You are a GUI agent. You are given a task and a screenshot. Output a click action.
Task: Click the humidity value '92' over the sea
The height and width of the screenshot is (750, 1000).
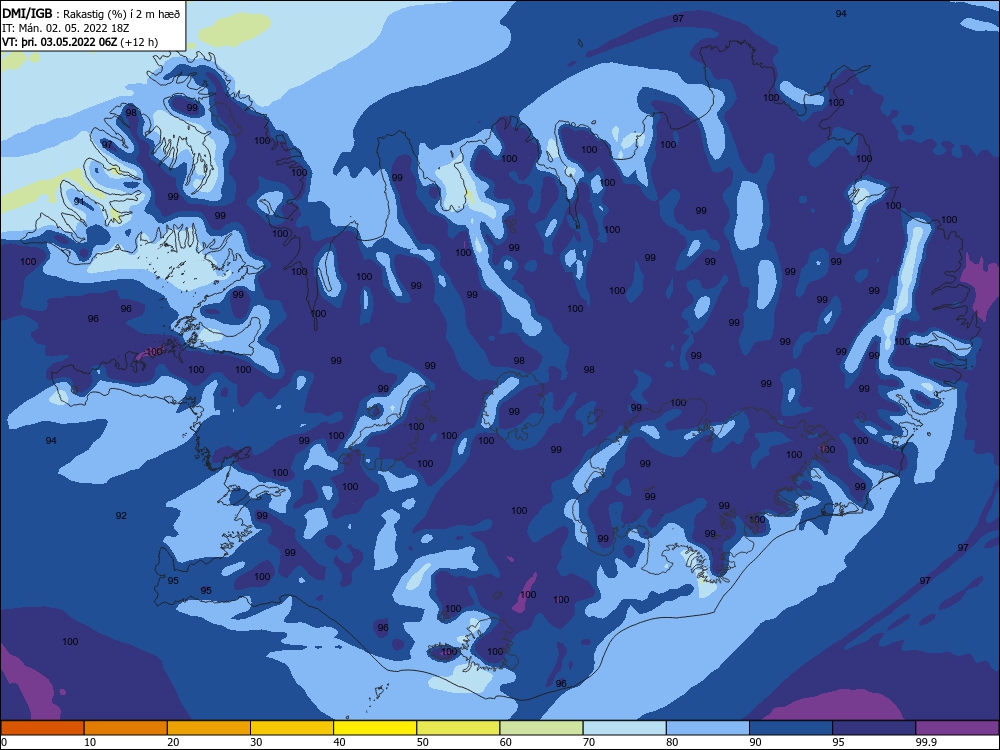[x=121, y=515]
